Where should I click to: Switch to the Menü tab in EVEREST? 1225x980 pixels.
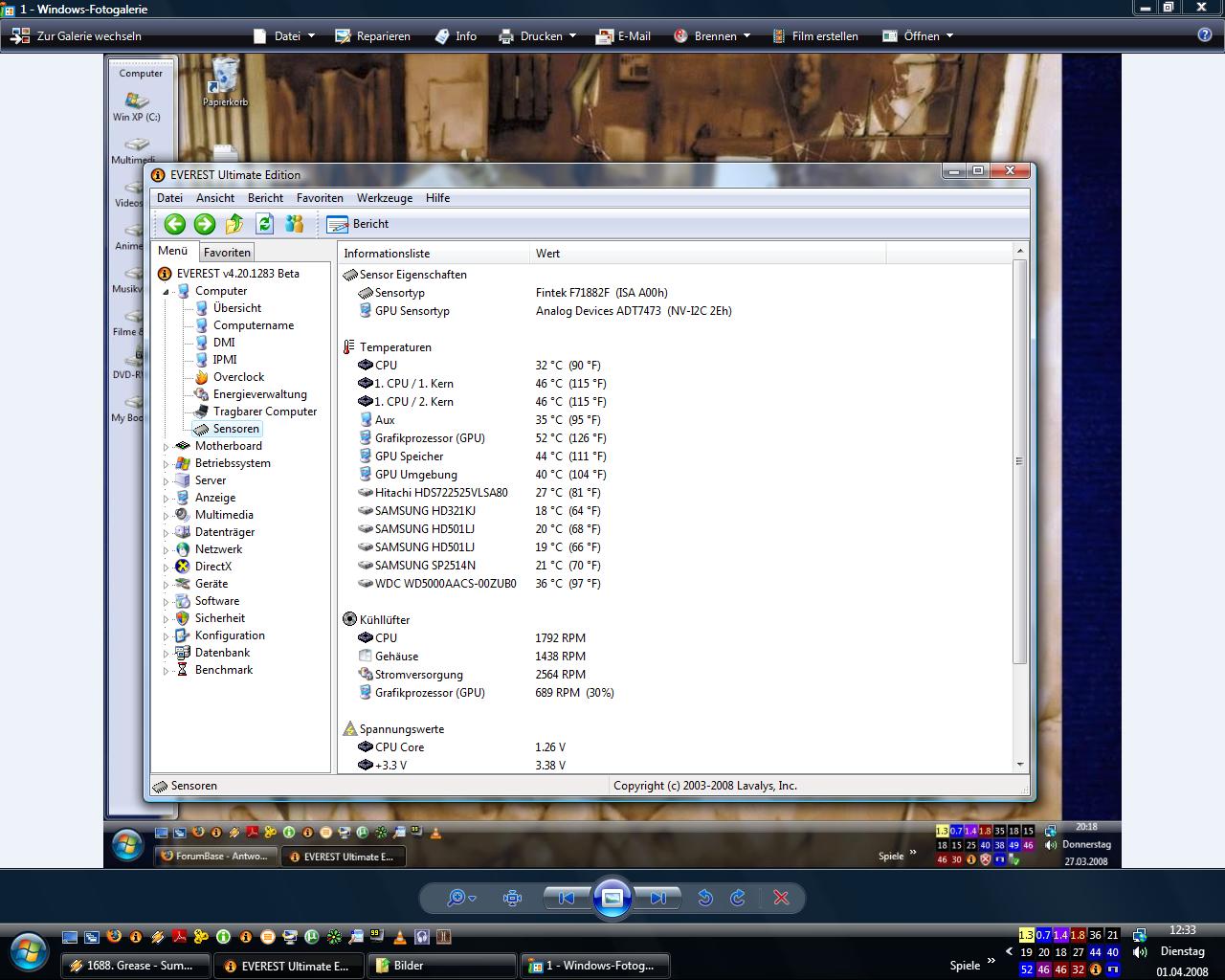point(173,251)
